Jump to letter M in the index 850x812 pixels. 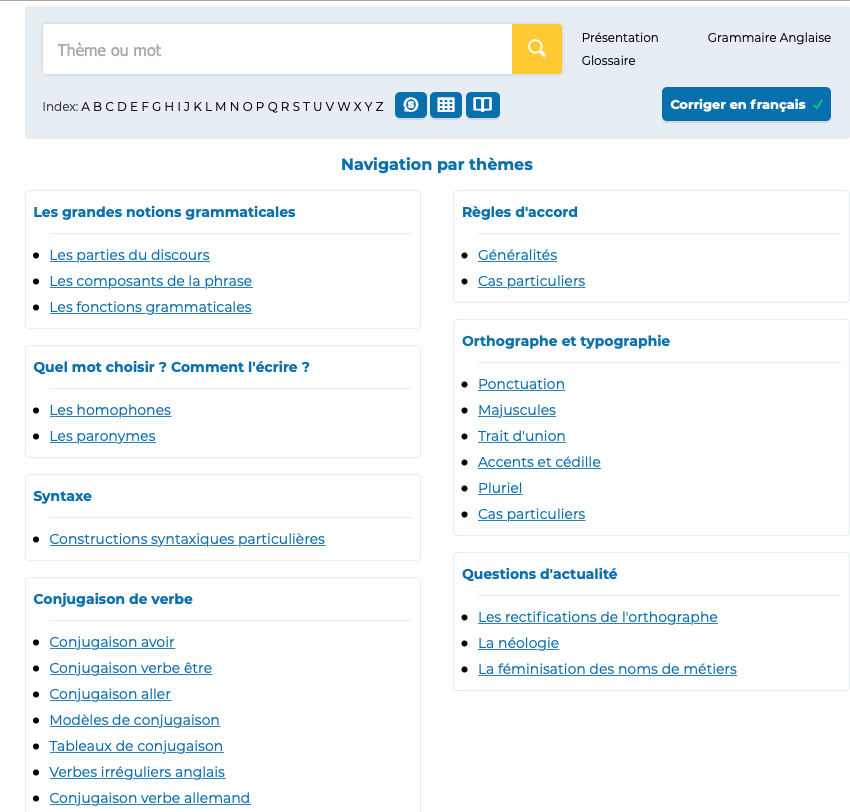pyautogui.click(x=220, y=107)
